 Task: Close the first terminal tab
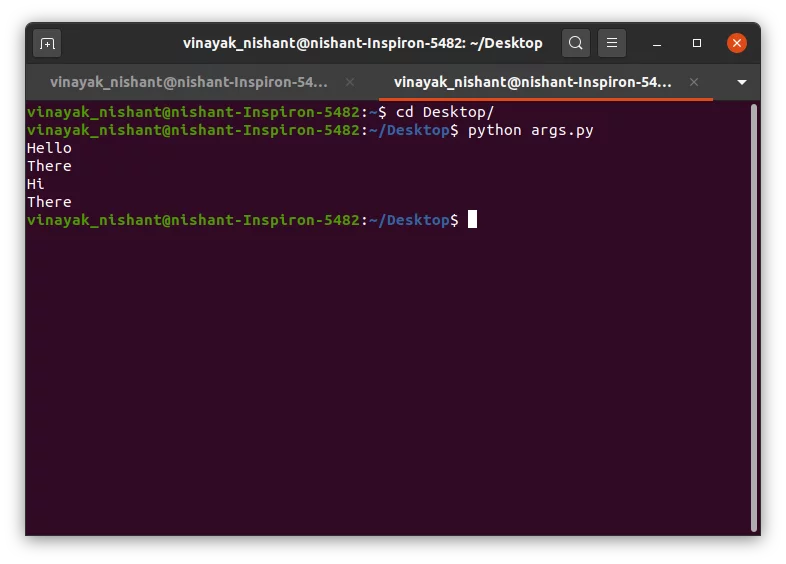[350, 82]
